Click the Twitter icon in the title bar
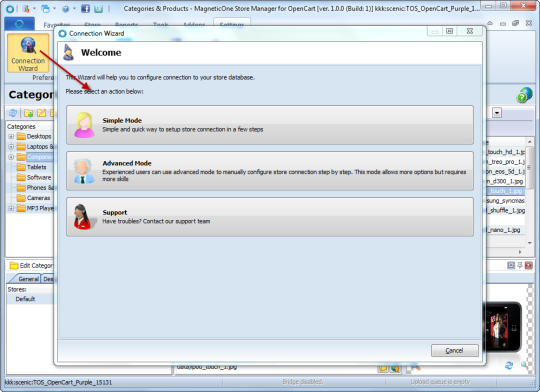 point(98,9)
